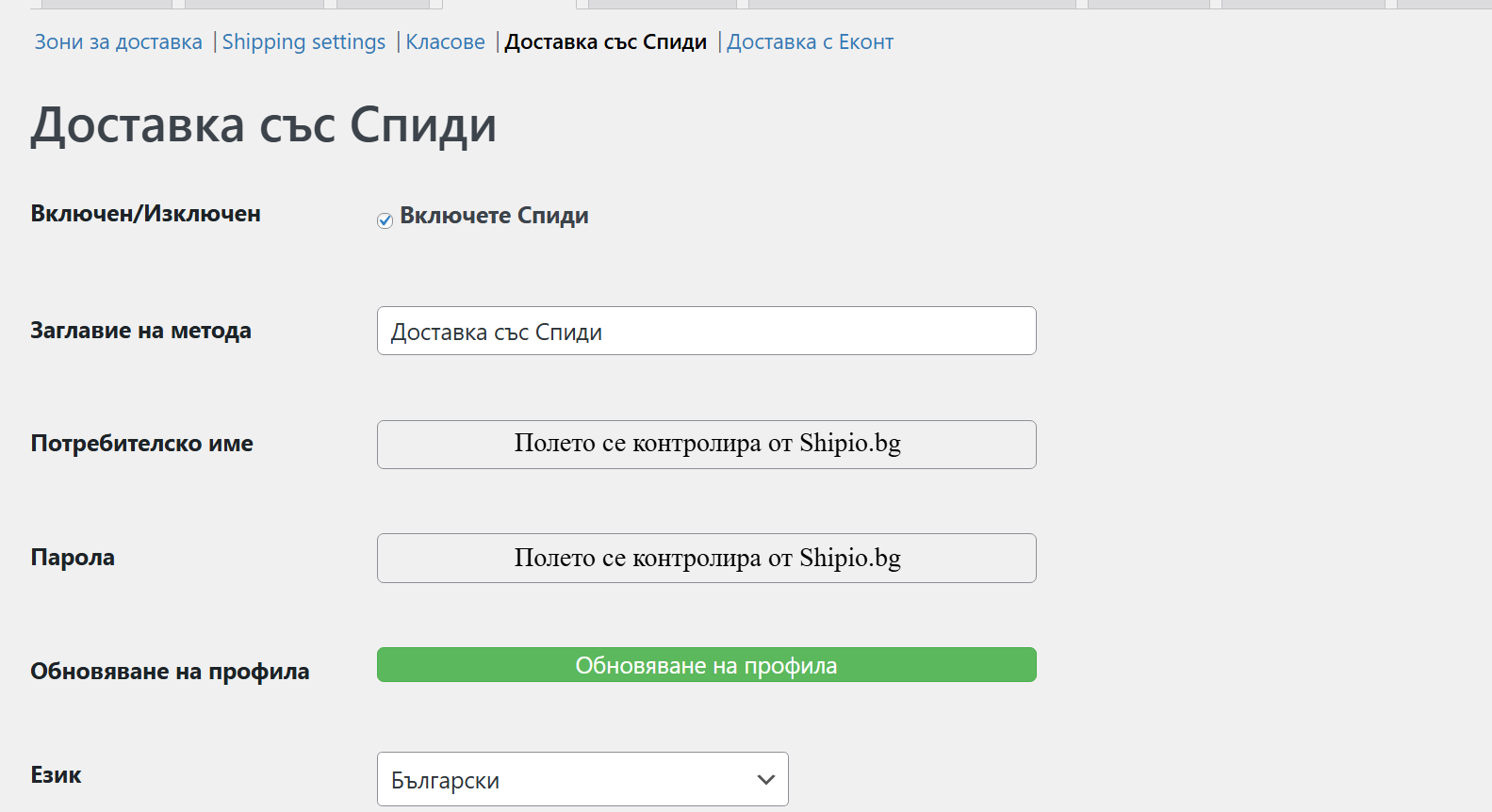Click the Език label text
This screenshot has height=812, width=1492.
tap(57, 775)
